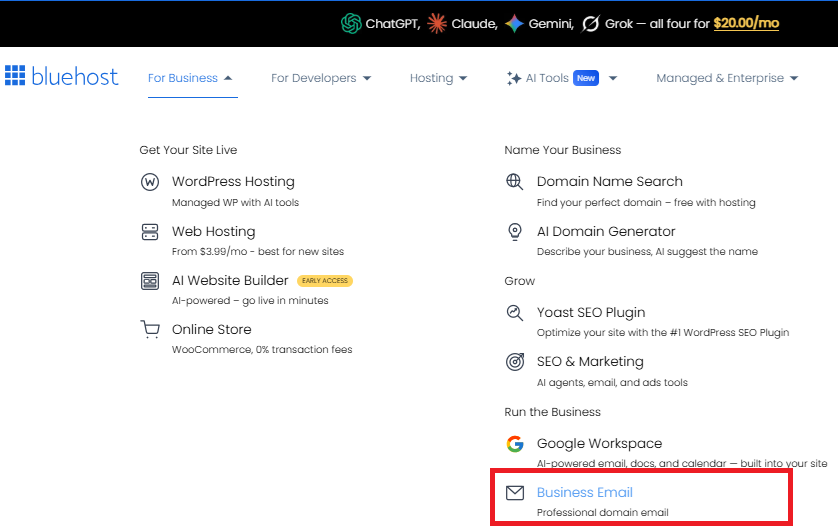Click the Claude starburst icon in banner

[x=437, y=24]
